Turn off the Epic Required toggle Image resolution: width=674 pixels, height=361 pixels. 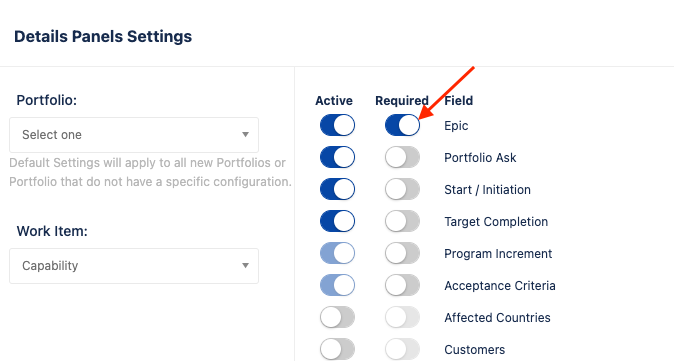(x=402, y=125)
